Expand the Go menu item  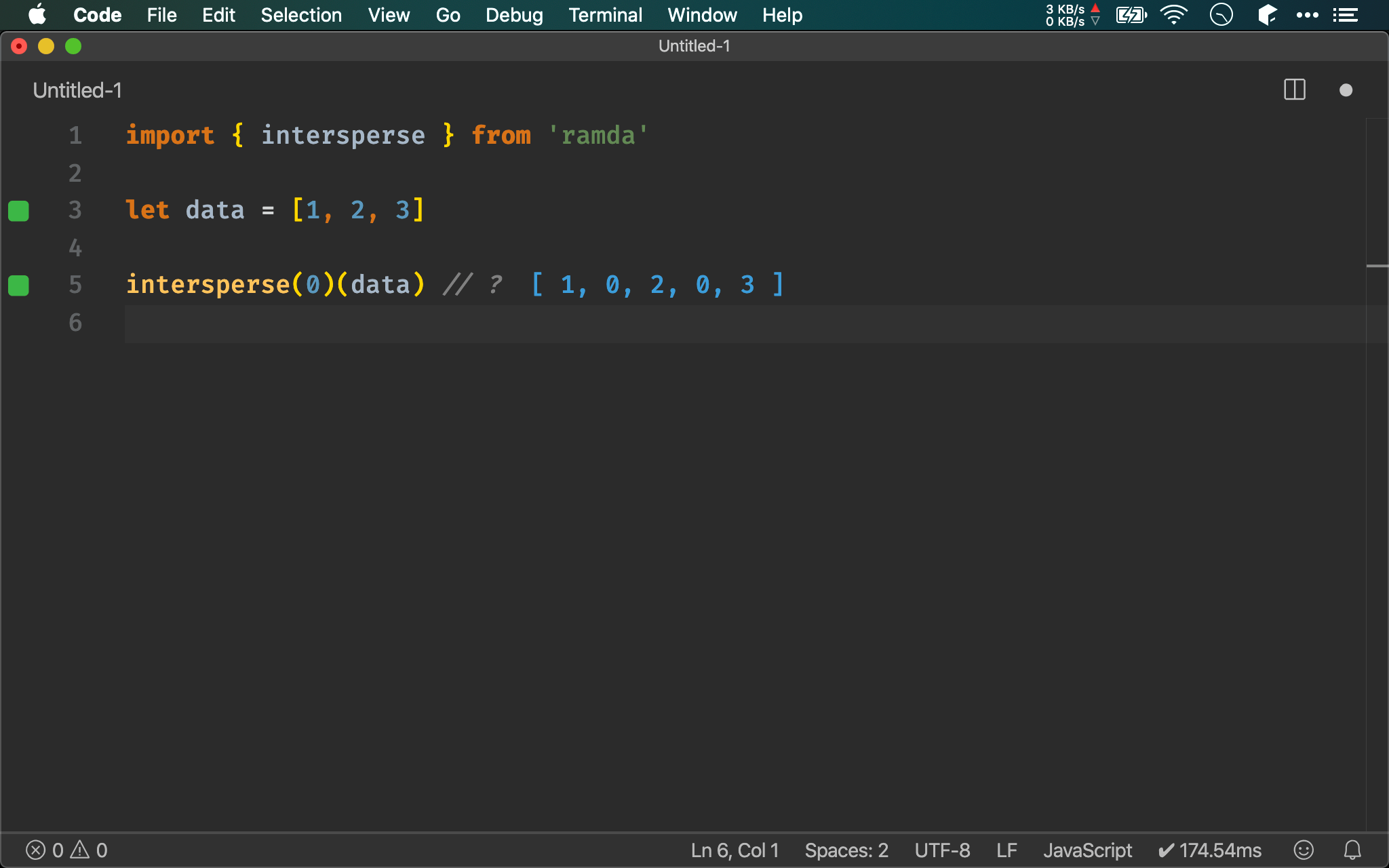[448, 15]
